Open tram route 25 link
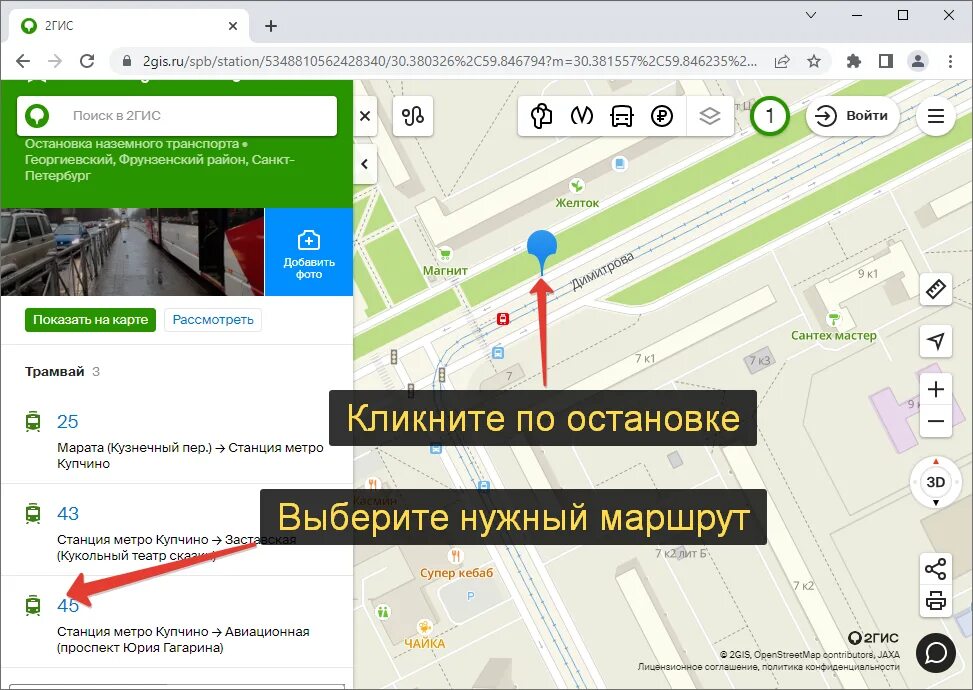 click(68, 421)
